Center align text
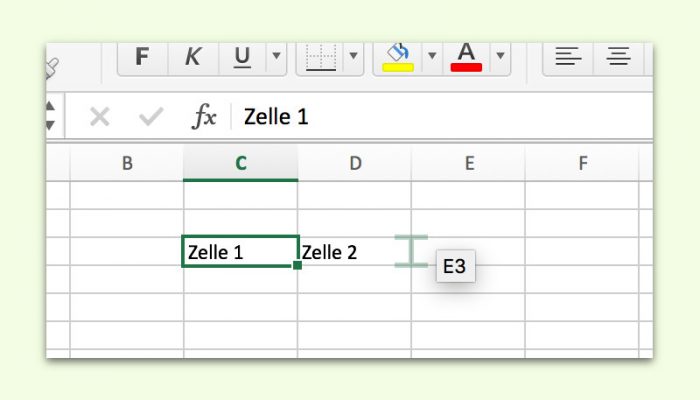This screenshot has width=700, height=400. click(x=618, y=57)
